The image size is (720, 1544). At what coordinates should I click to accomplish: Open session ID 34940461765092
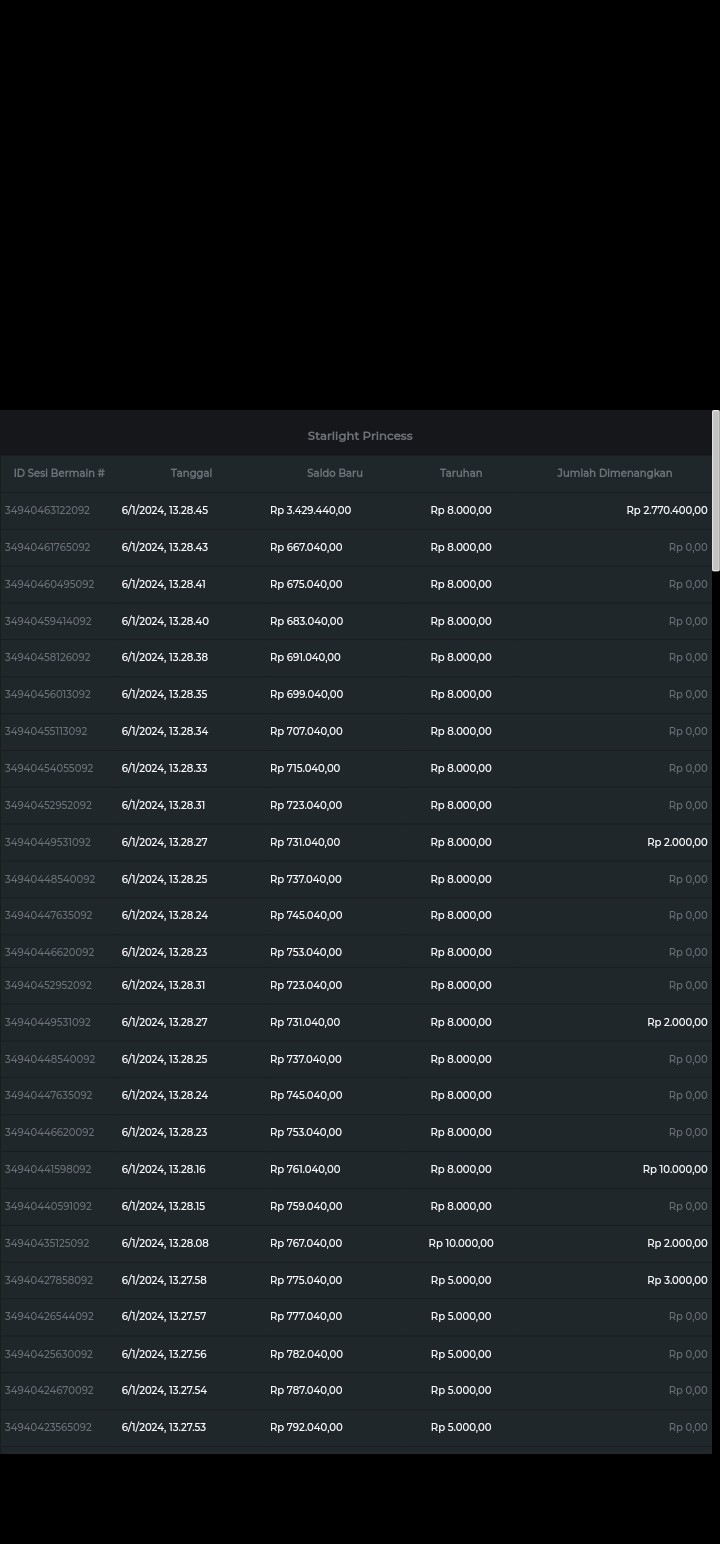47,547
